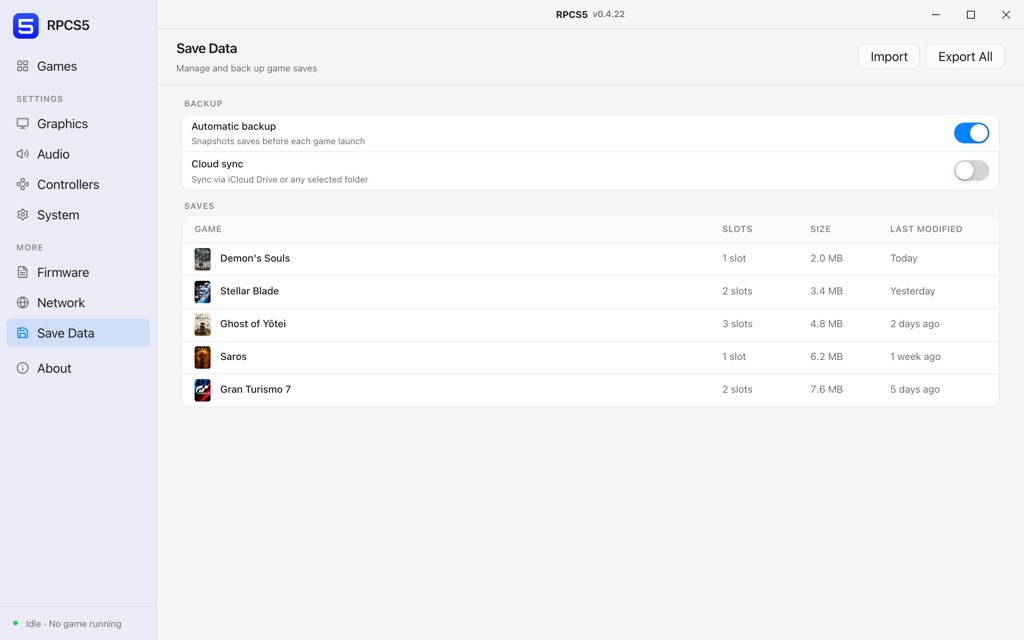The height and width of the screenshot is (640, 1024).
Task: Click the Games grid icon
Action: [23, 66]
